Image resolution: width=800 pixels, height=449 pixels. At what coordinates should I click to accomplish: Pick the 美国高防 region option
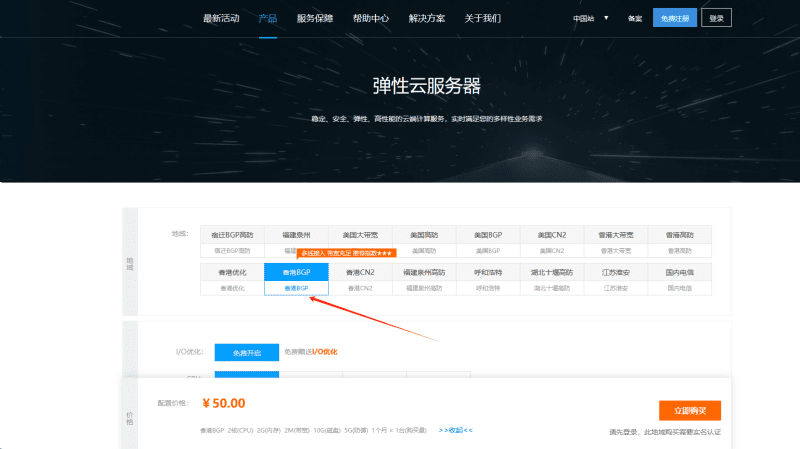(424, 241)
